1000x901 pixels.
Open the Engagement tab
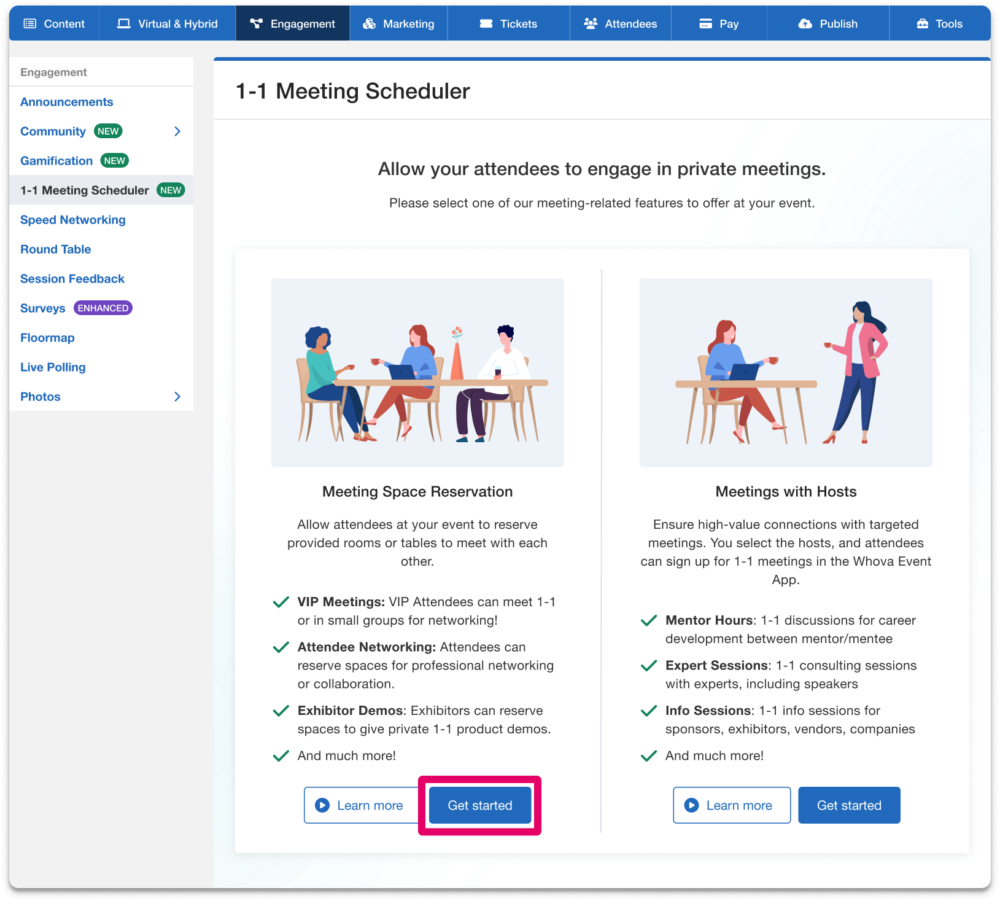click(x=293, y=24)
